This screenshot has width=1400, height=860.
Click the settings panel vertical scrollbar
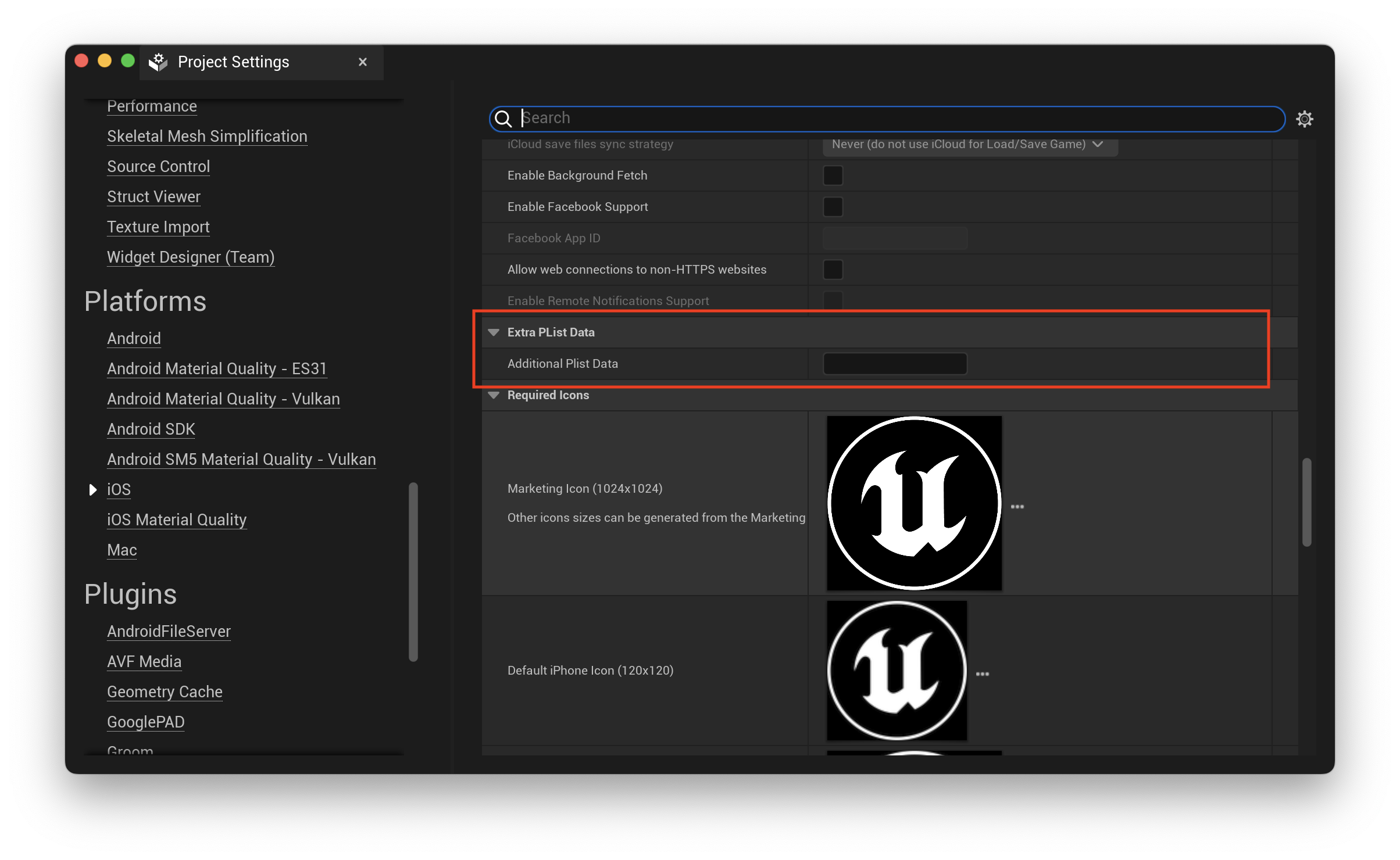tap(1307, 503)
